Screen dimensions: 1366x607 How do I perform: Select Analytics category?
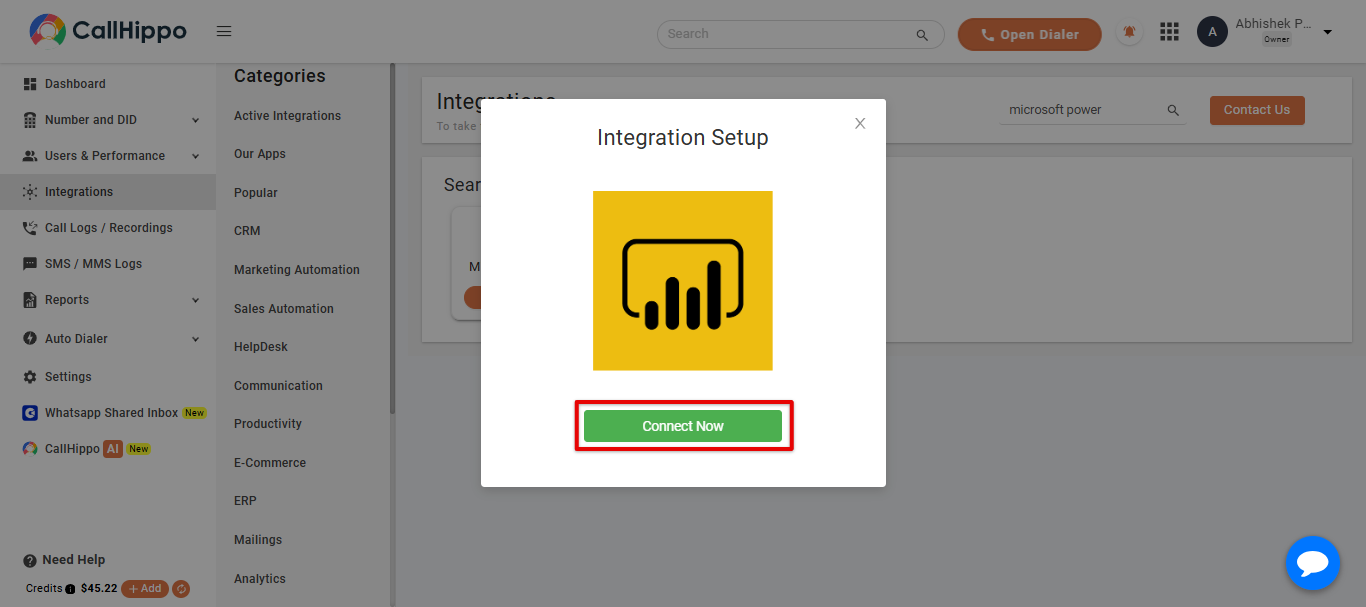pyautogui.click(x=260, y=579)
